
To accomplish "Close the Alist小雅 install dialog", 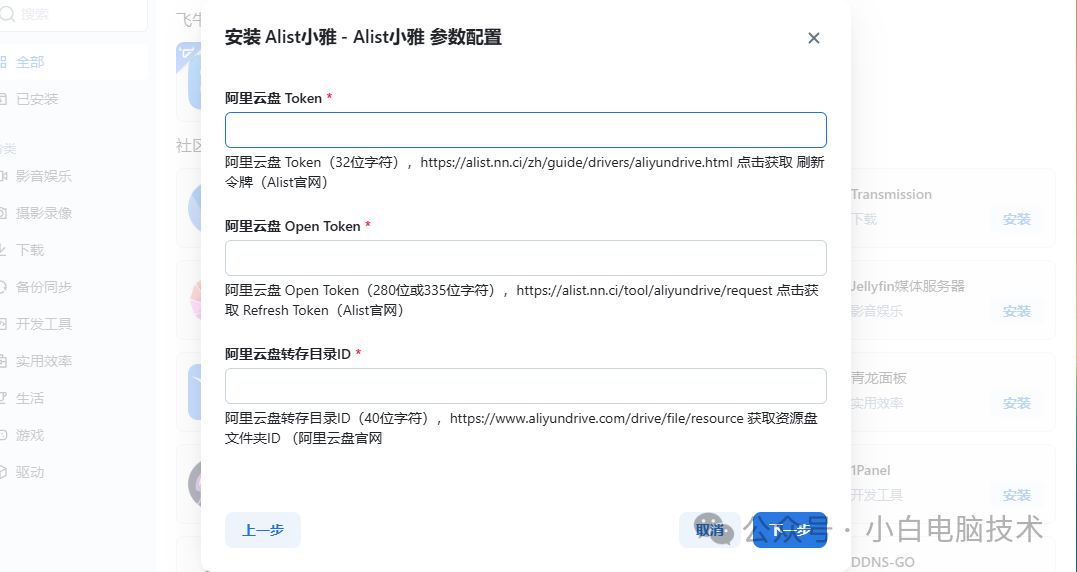I will [813, 38].
